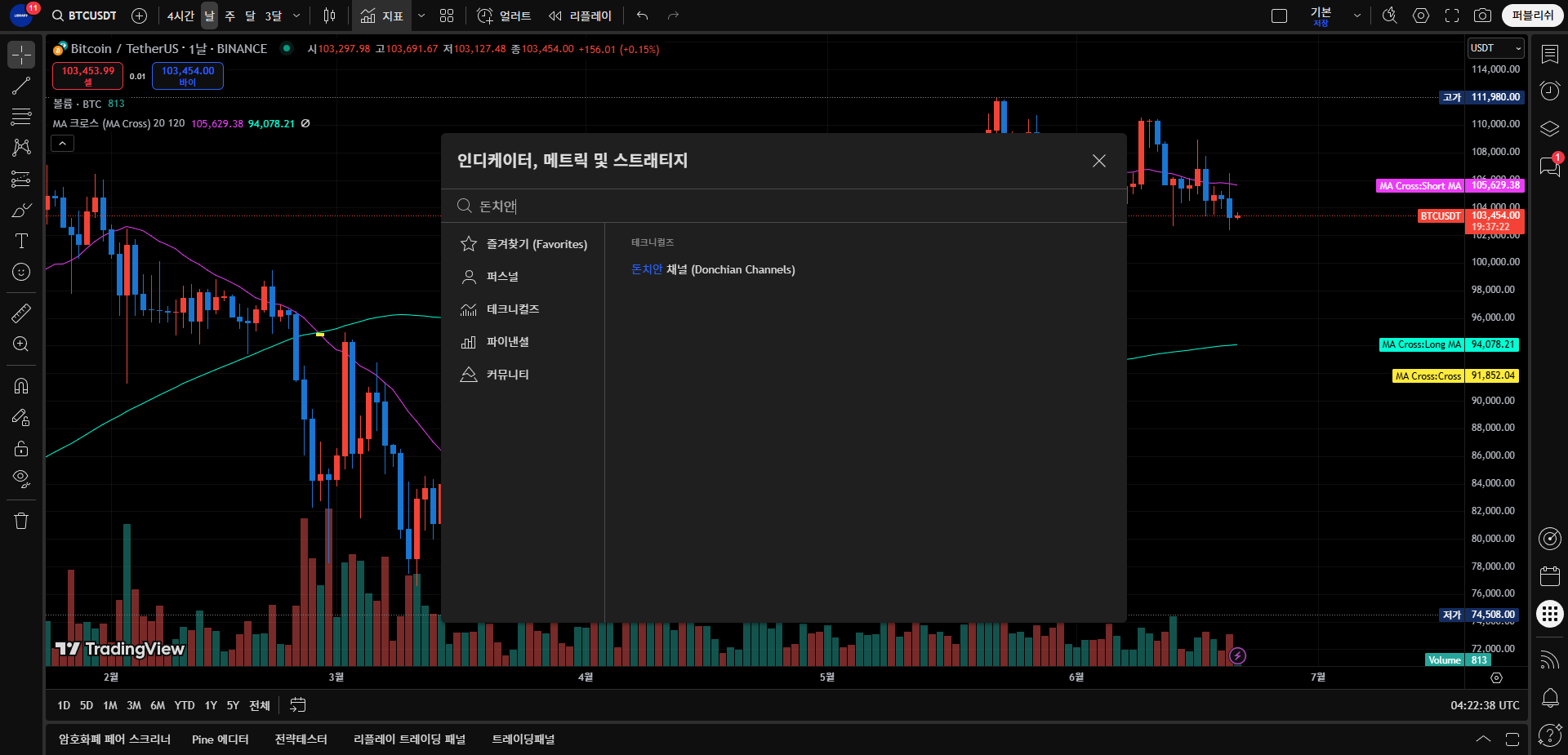Viewport: 1568px width, 755px height.
Task: Start 리플레이 bar replay
Action: point(580,16)
